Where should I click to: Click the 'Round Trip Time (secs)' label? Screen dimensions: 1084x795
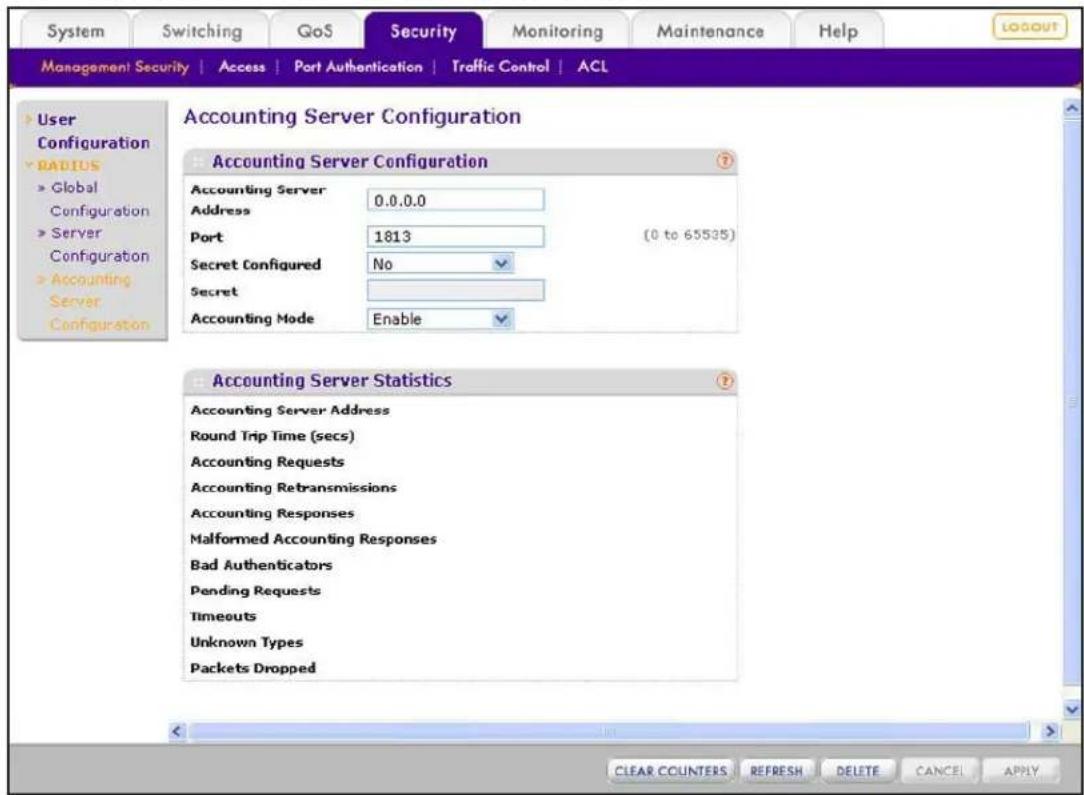pos(272,436)
